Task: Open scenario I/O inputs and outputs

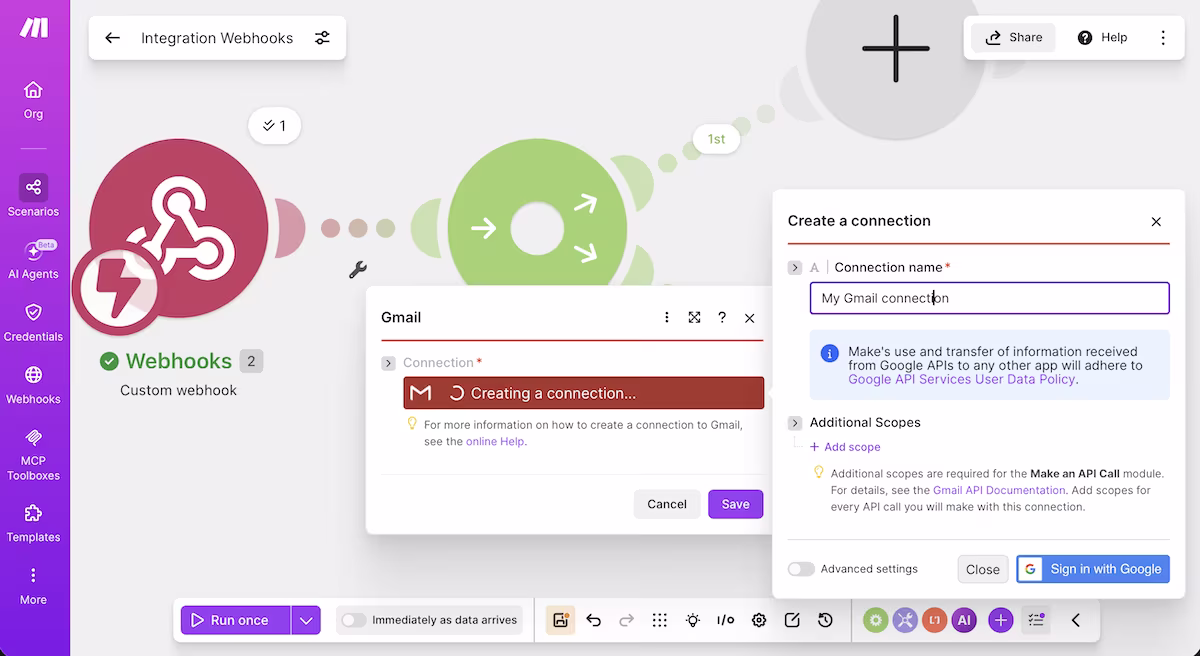Action: point(726,620)
